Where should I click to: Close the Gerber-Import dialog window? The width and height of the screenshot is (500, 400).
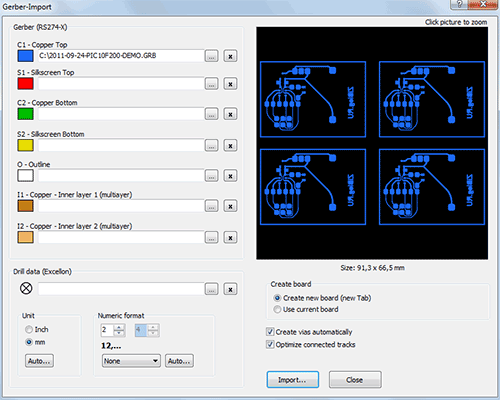pyautogui.click(x=483, y=4)
